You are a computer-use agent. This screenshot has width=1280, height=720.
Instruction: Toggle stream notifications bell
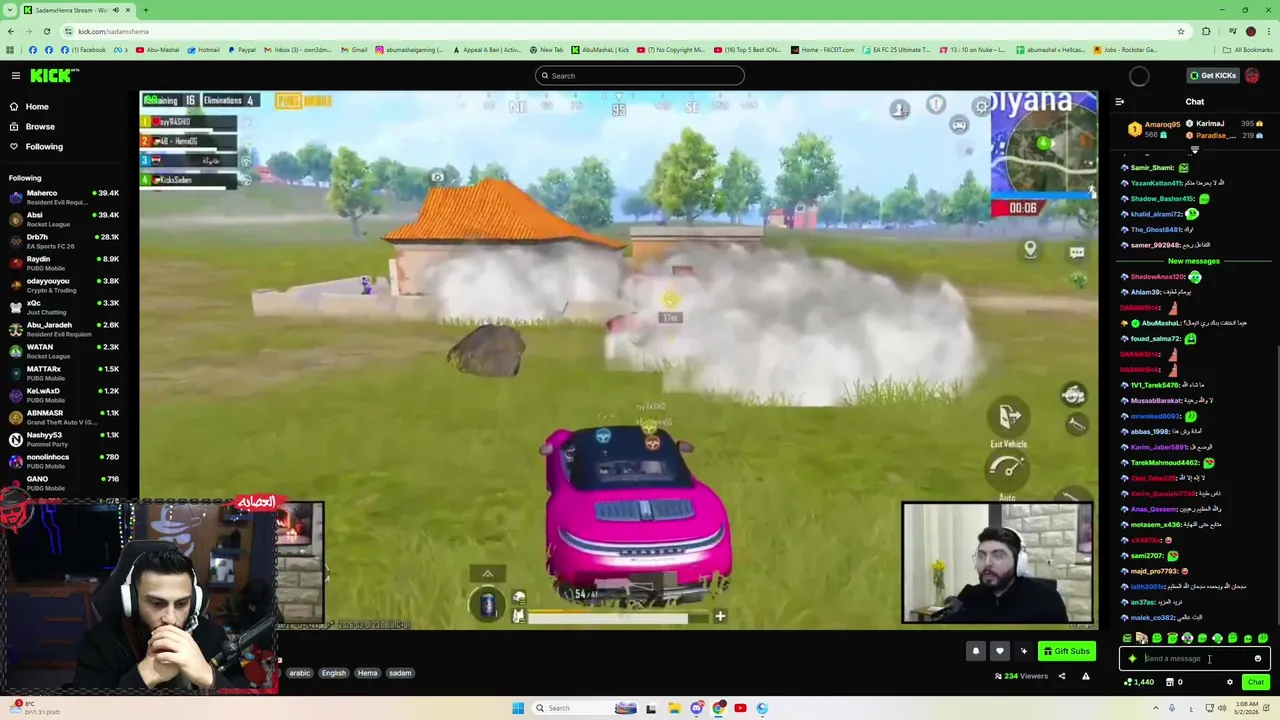pyautogui.click(x=976, y=651)
